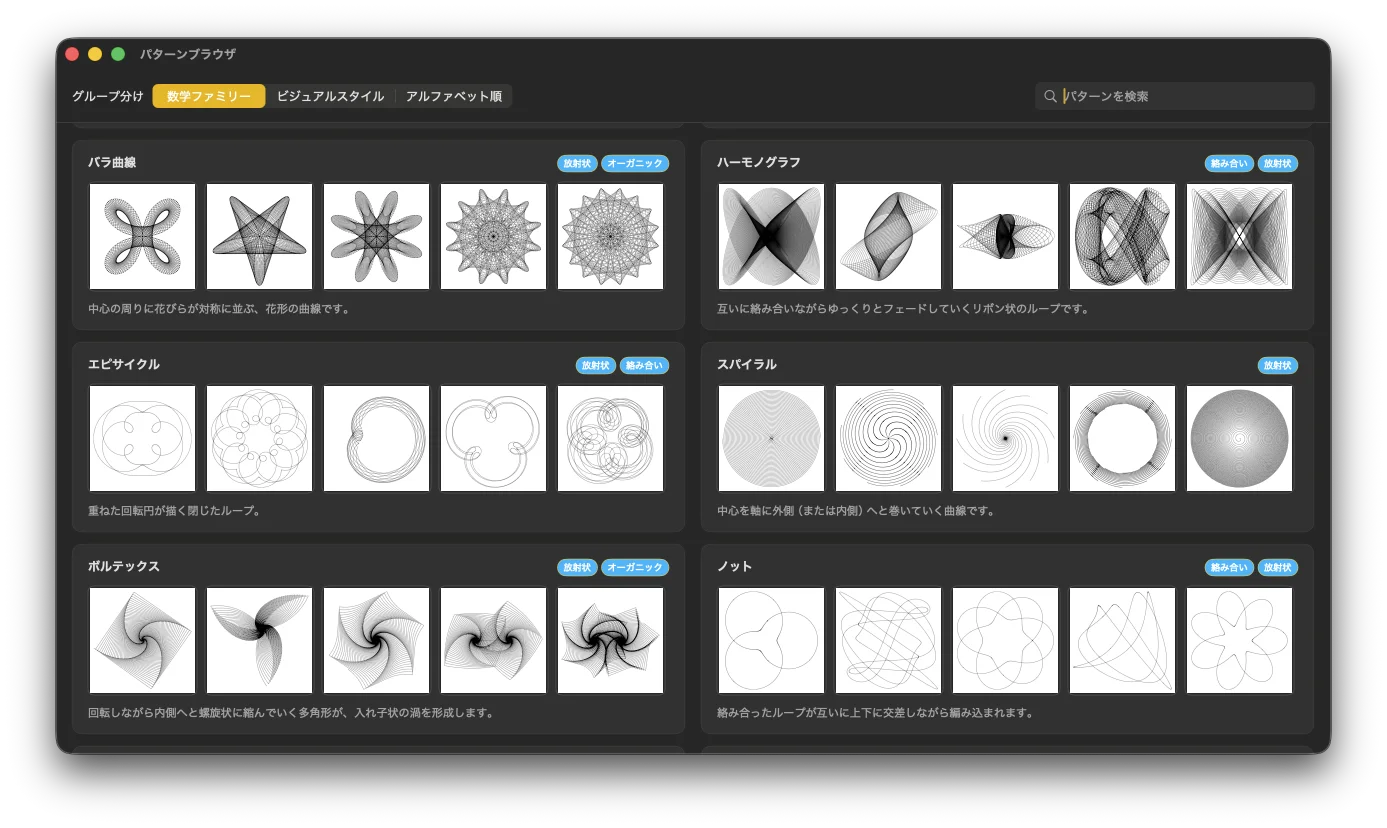This screenshot has width=1387, height=828.
Task: Click the ハーモノグラフ section title
Action: coord(759,162)
